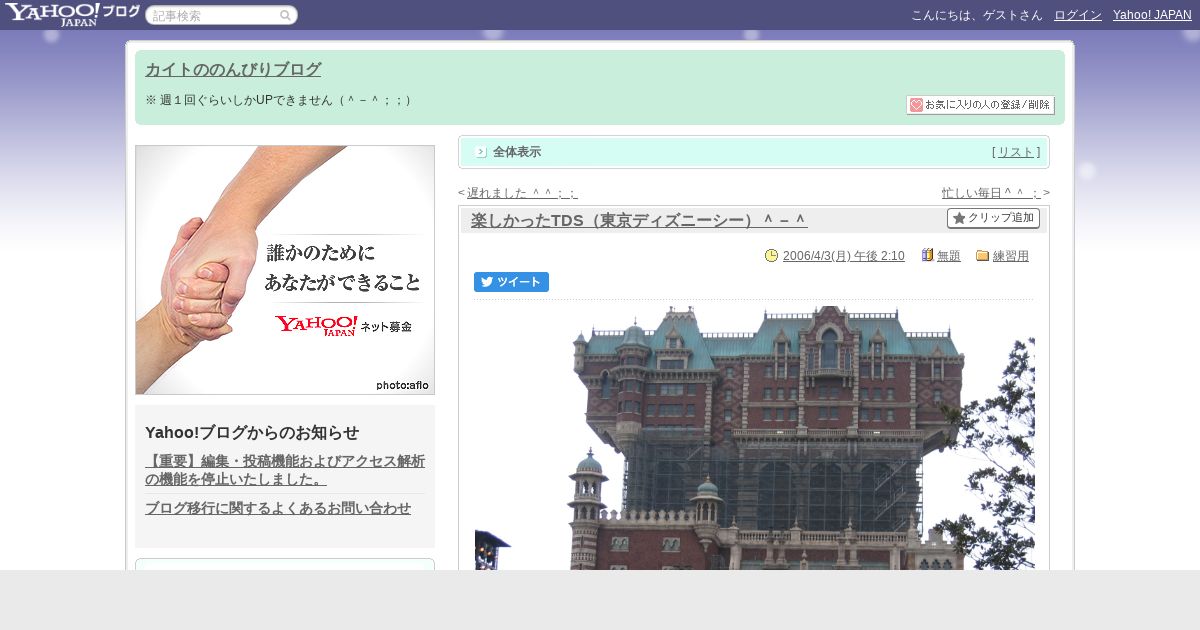This screenshot has width=1200, height=630.
Task: Click クリップ追加 button
Action: [x=993, y=218]
